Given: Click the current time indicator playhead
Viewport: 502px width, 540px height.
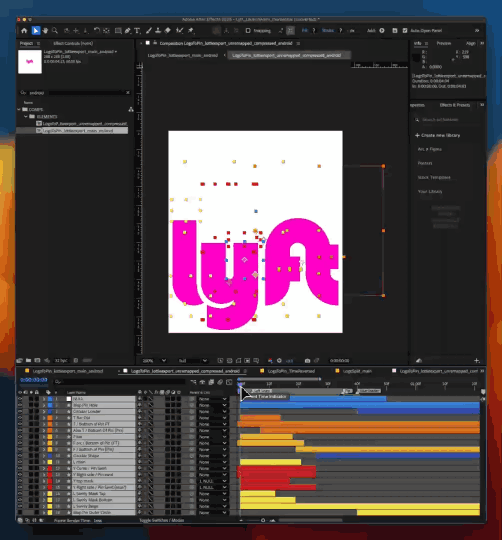Looking at the screenshot, I should [240, 386].
